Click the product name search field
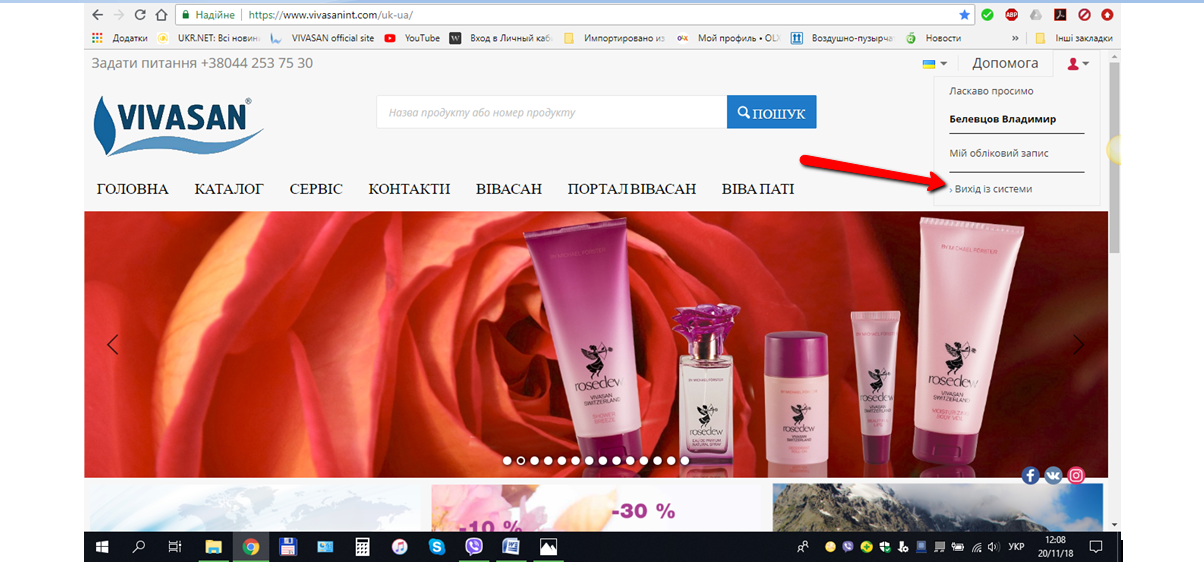Image resolution: width=1204 pixels, height=562 pixels. (x=551, y=112)
